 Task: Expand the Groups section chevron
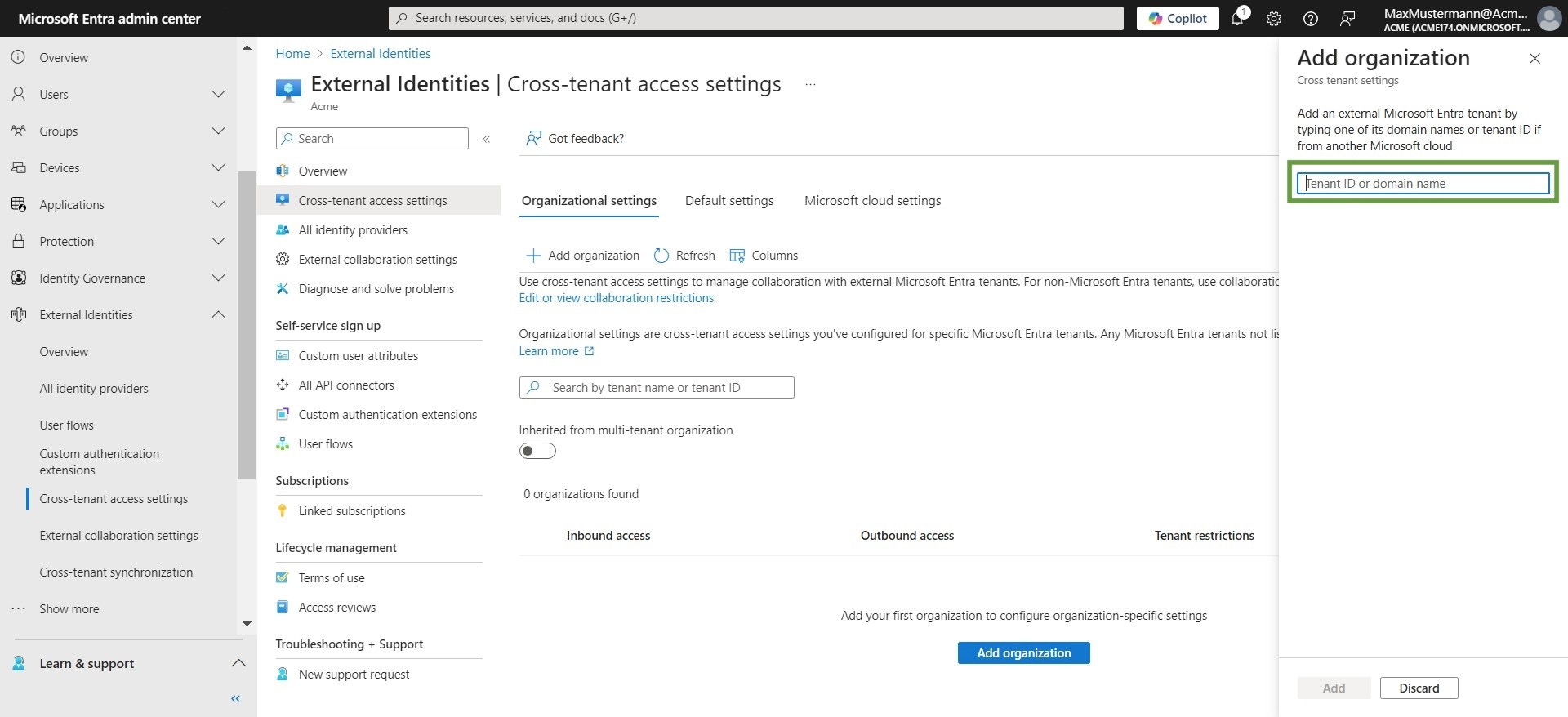[218, 131]
